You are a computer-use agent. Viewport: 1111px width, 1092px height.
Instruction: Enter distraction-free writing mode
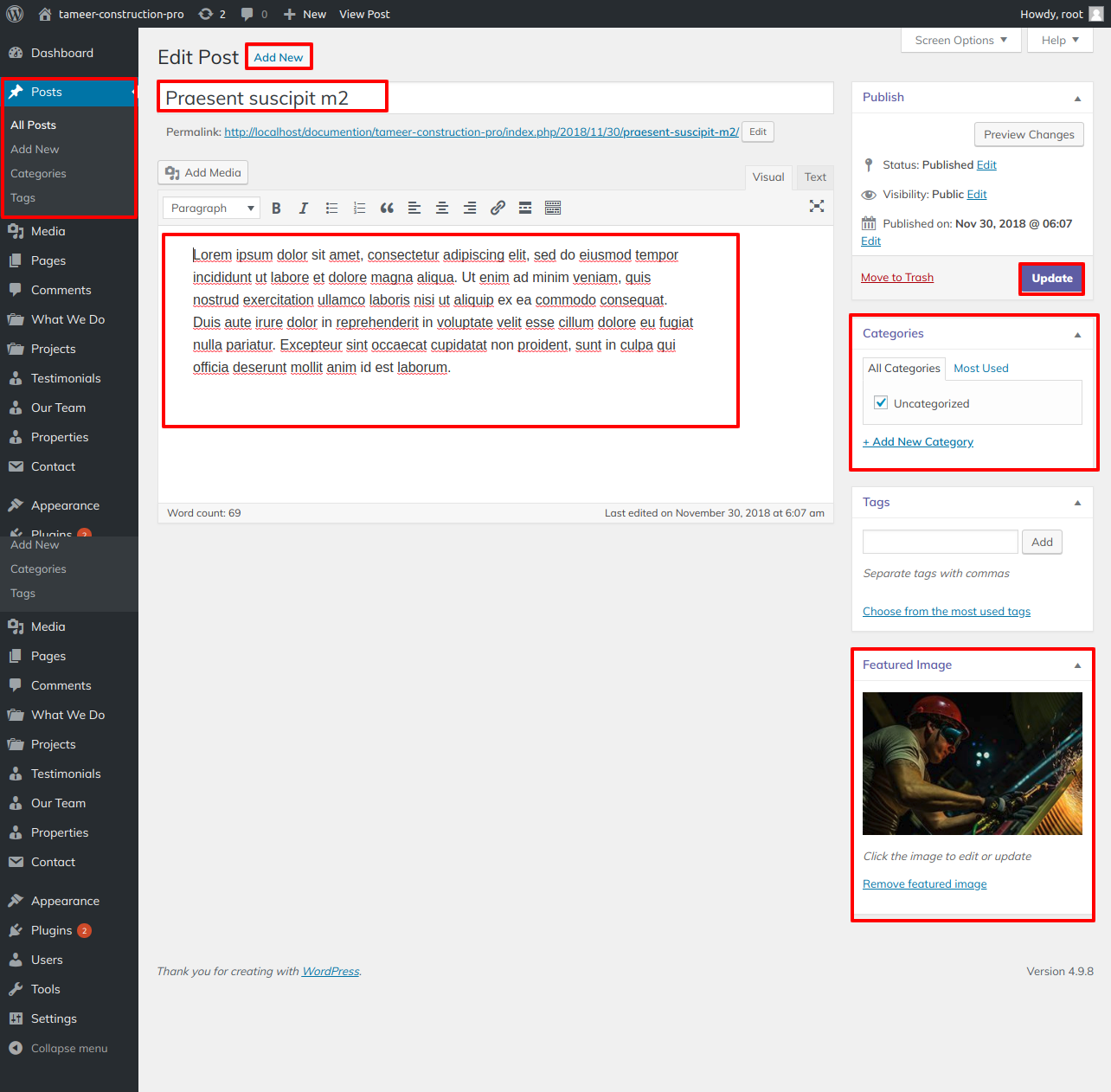tap(817, 206)
